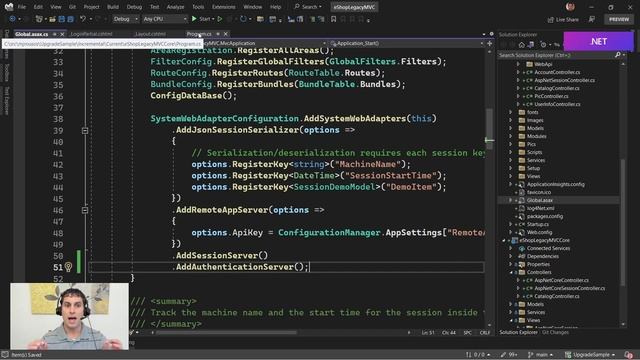Click the feedback icon beside Live Share
Viewport: 640px width, 360px height.
click(591, 19)
